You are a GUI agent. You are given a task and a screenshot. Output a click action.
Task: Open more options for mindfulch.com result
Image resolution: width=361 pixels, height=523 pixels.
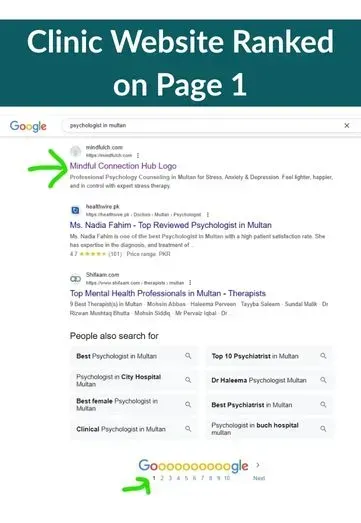138,155
